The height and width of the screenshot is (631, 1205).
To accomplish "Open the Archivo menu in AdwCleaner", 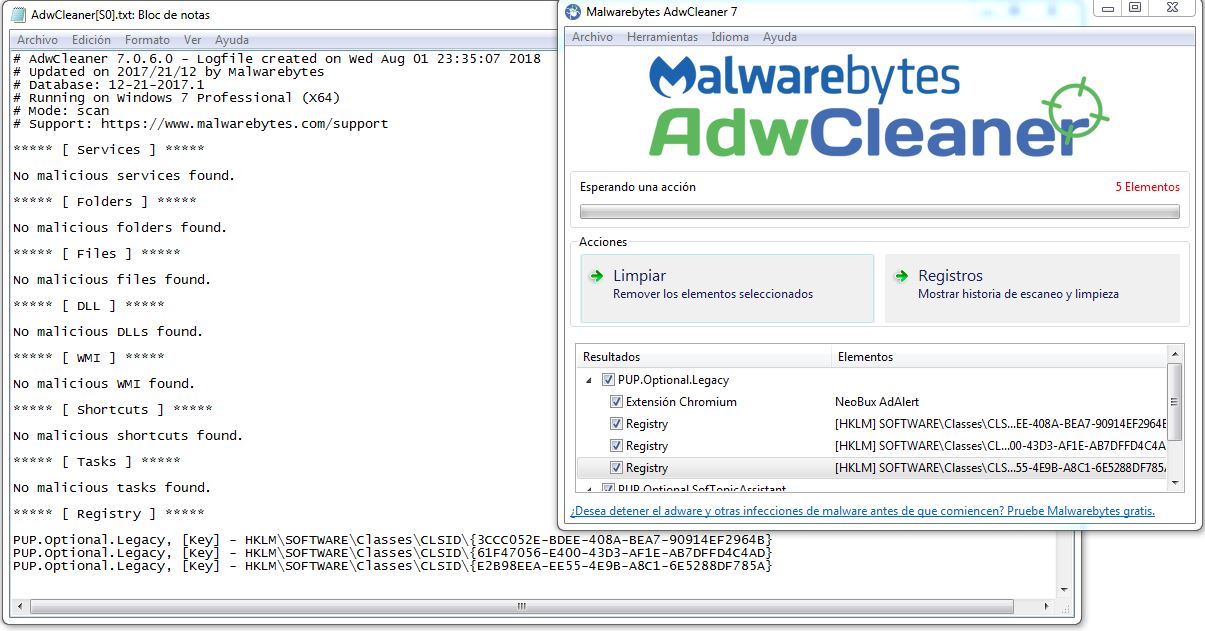I will pos(592,37).
